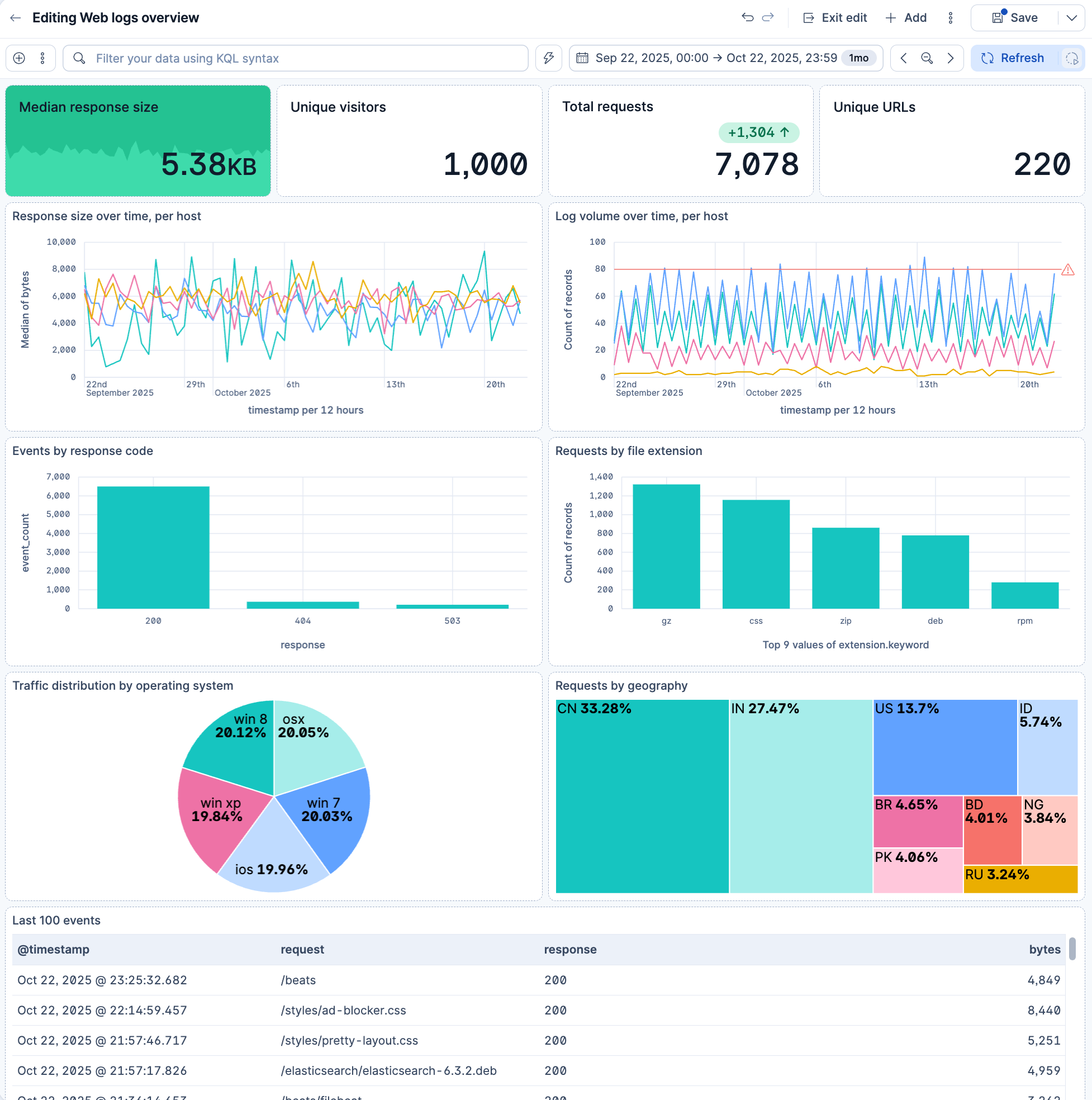Click timestamp Oct 22, 2025 @ 23:25:32.682
1092x1100 pixels.
[102, 980]
